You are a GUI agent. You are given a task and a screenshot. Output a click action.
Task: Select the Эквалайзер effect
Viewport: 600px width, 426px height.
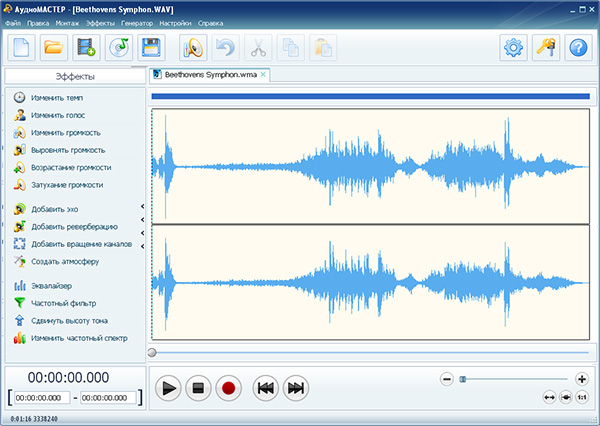[x=51, y=285]
